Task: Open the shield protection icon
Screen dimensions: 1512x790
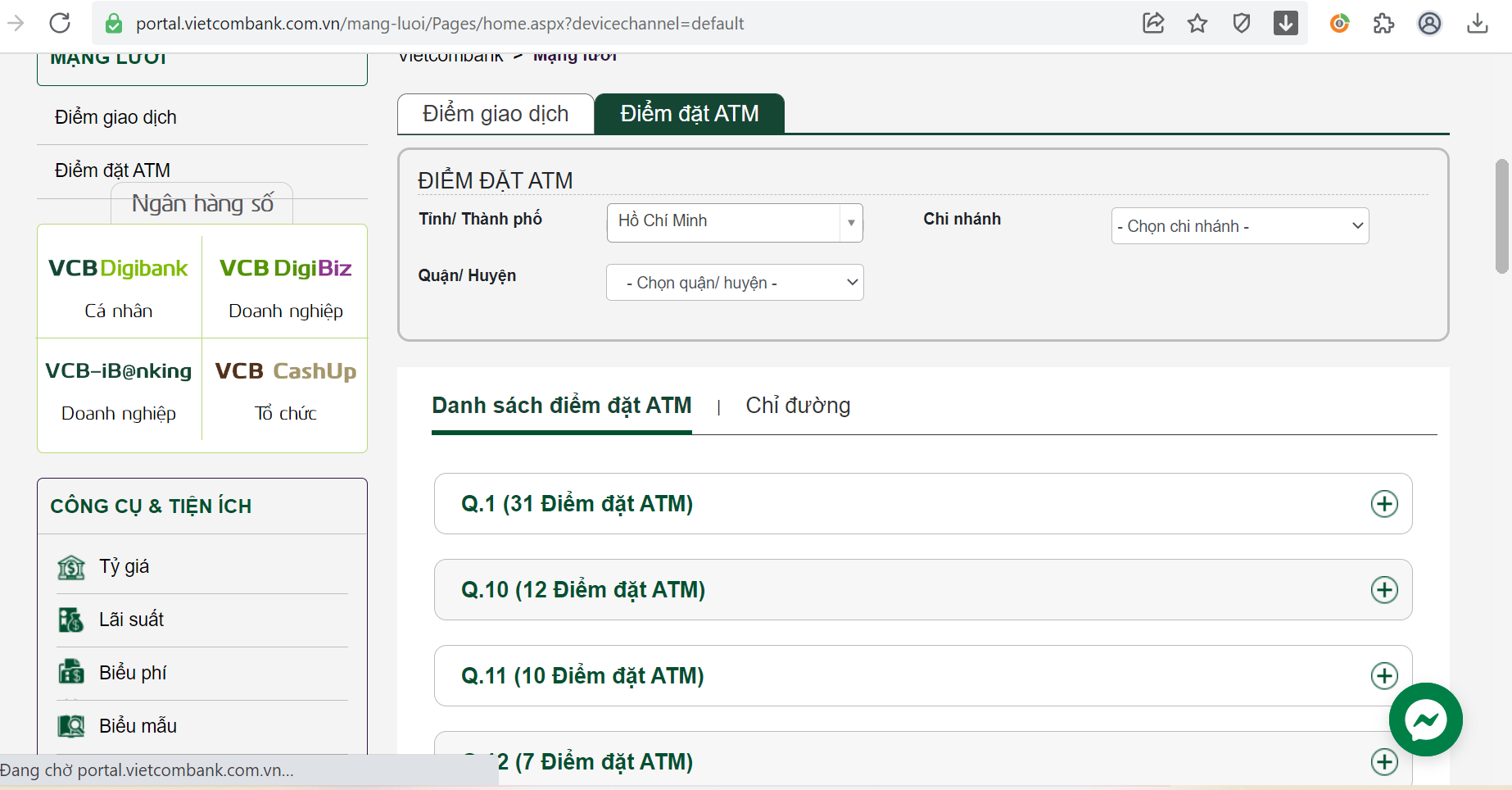Action: click(x=1242, y=23)
